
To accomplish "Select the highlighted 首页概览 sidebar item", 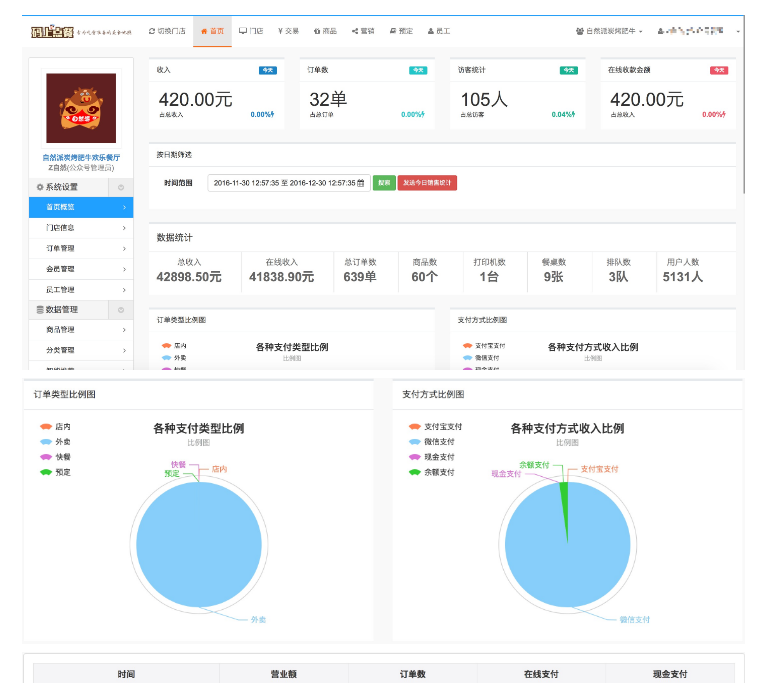I will click(81, 207).
